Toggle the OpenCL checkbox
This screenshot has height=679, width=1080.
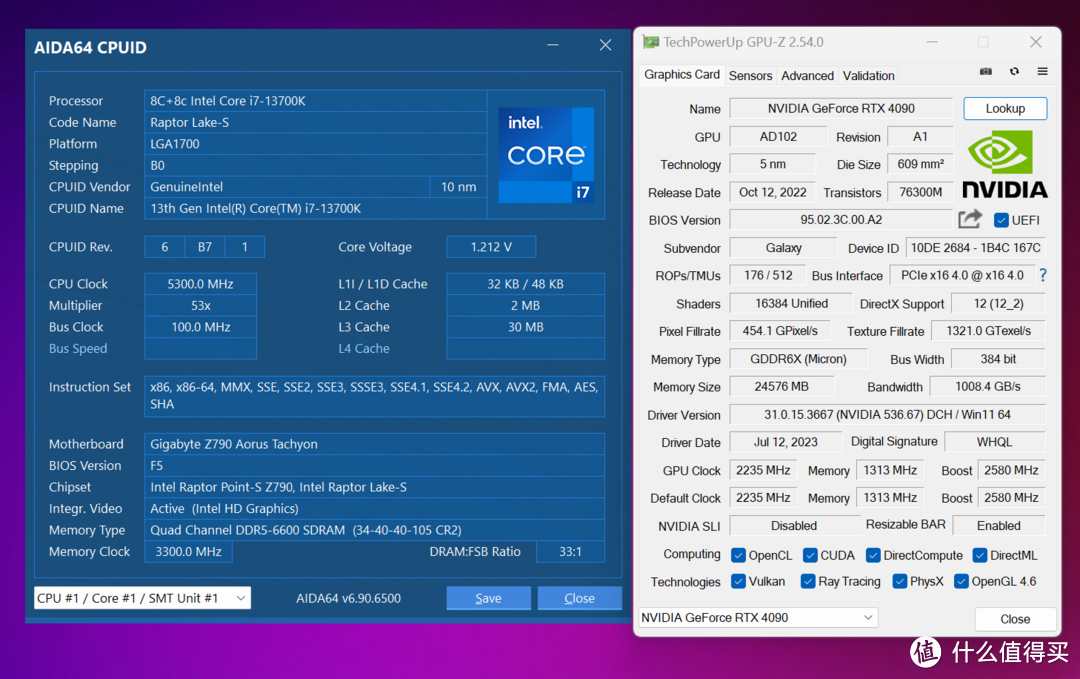coord(738,555)
